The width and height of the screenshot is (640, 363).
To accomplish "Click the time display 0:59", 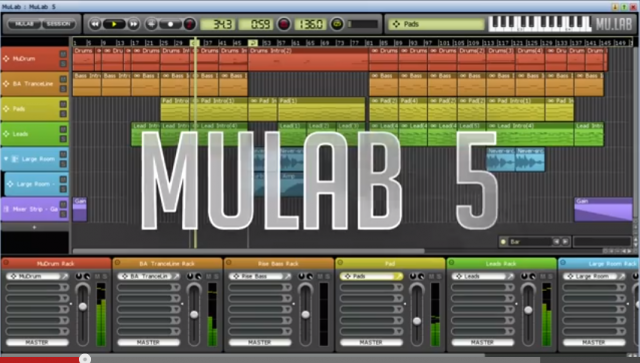I will 256,24.
